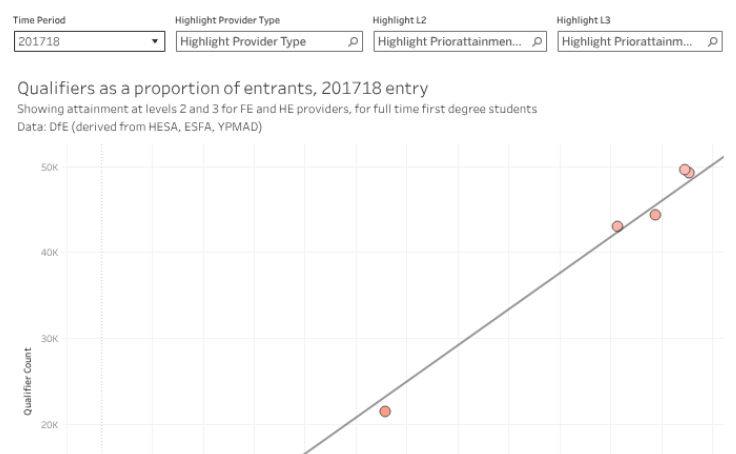
Task: Click the search icon in Highlight L2 box
Action: tap(537, 42)
